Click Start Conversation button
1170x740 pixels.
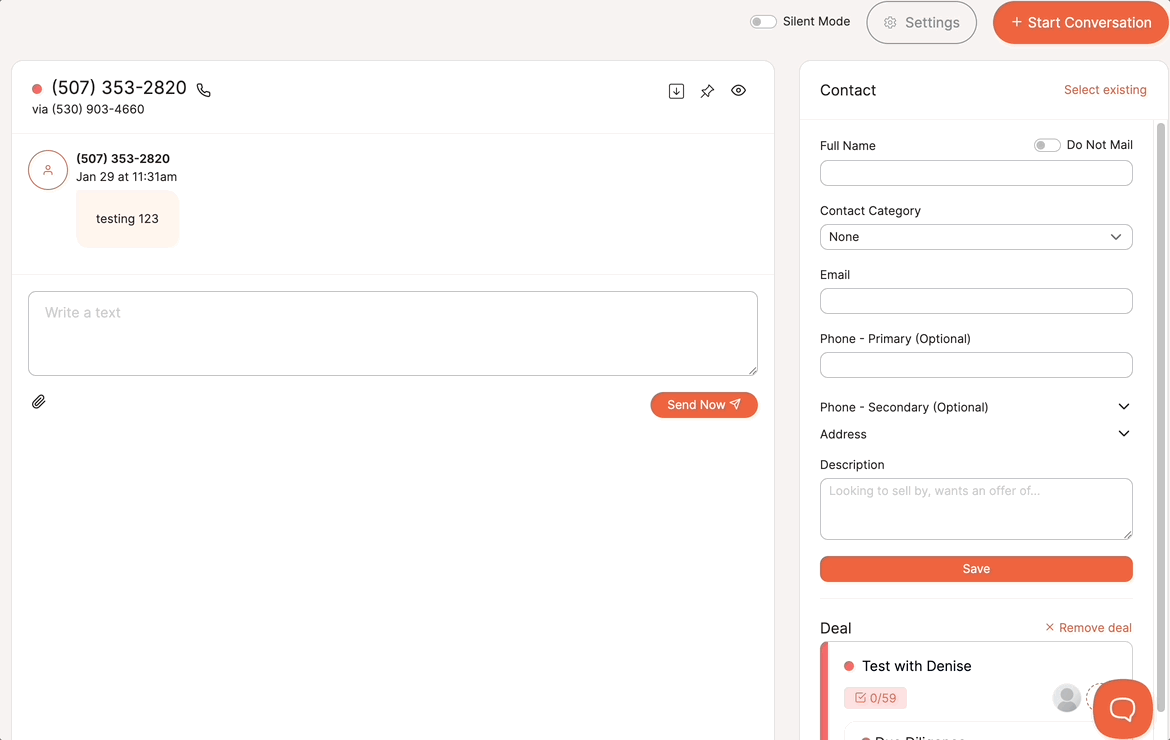[x=1080, y=22]
